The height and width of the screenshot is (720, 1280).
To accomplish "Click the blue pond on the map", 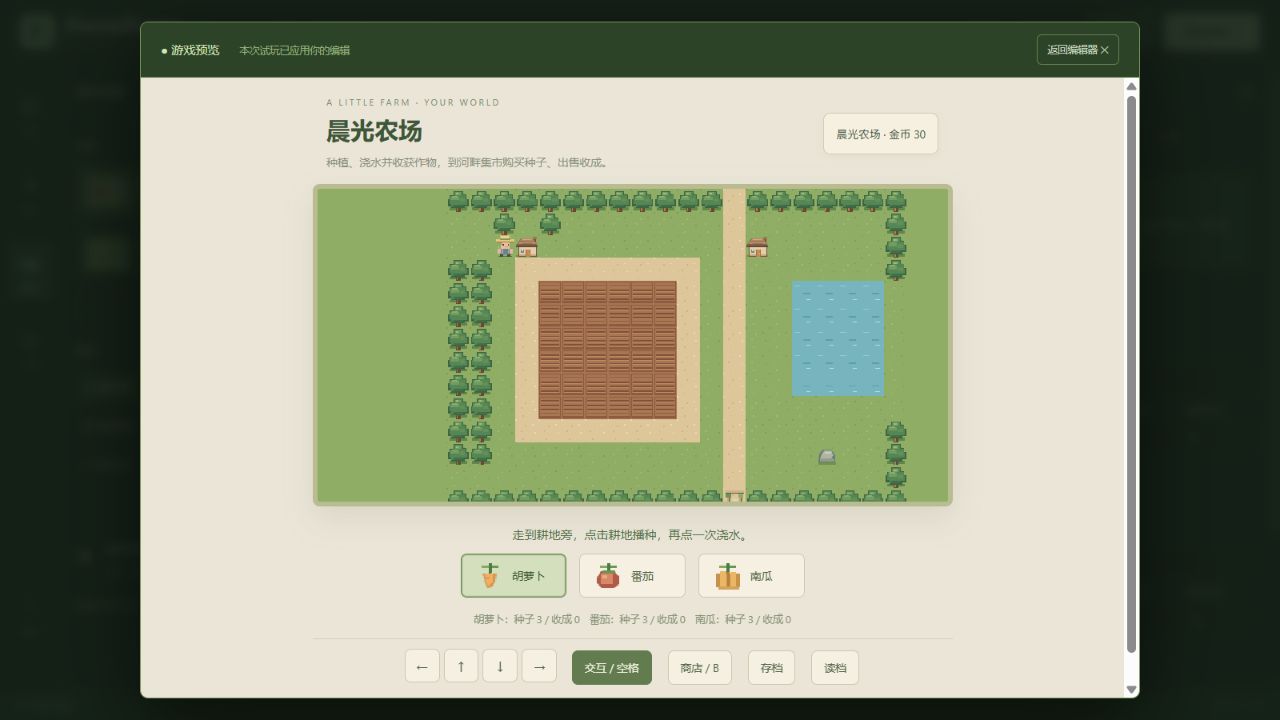I will coord(838,339).
